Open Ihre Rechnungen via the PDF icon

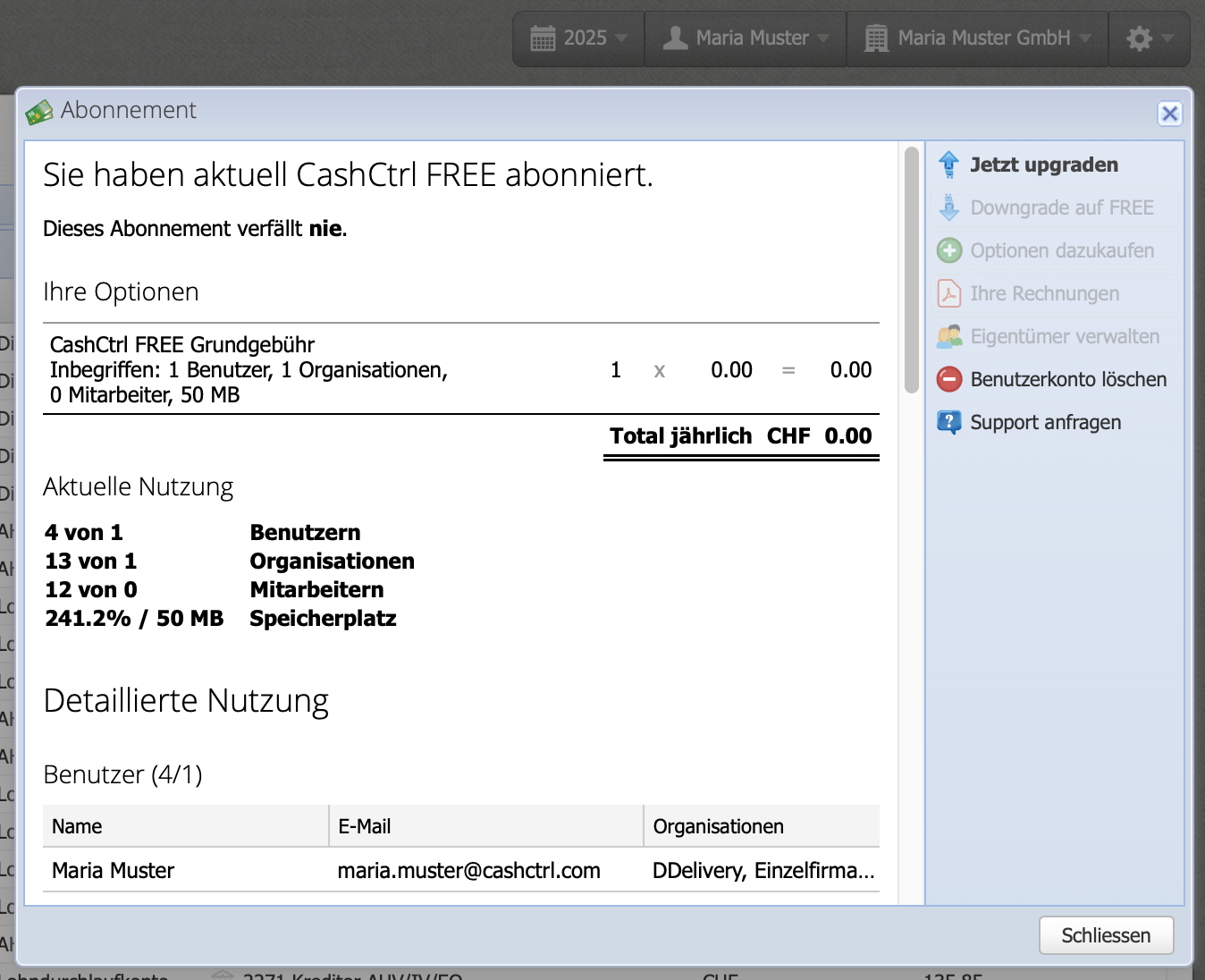[x=948, y=293]
